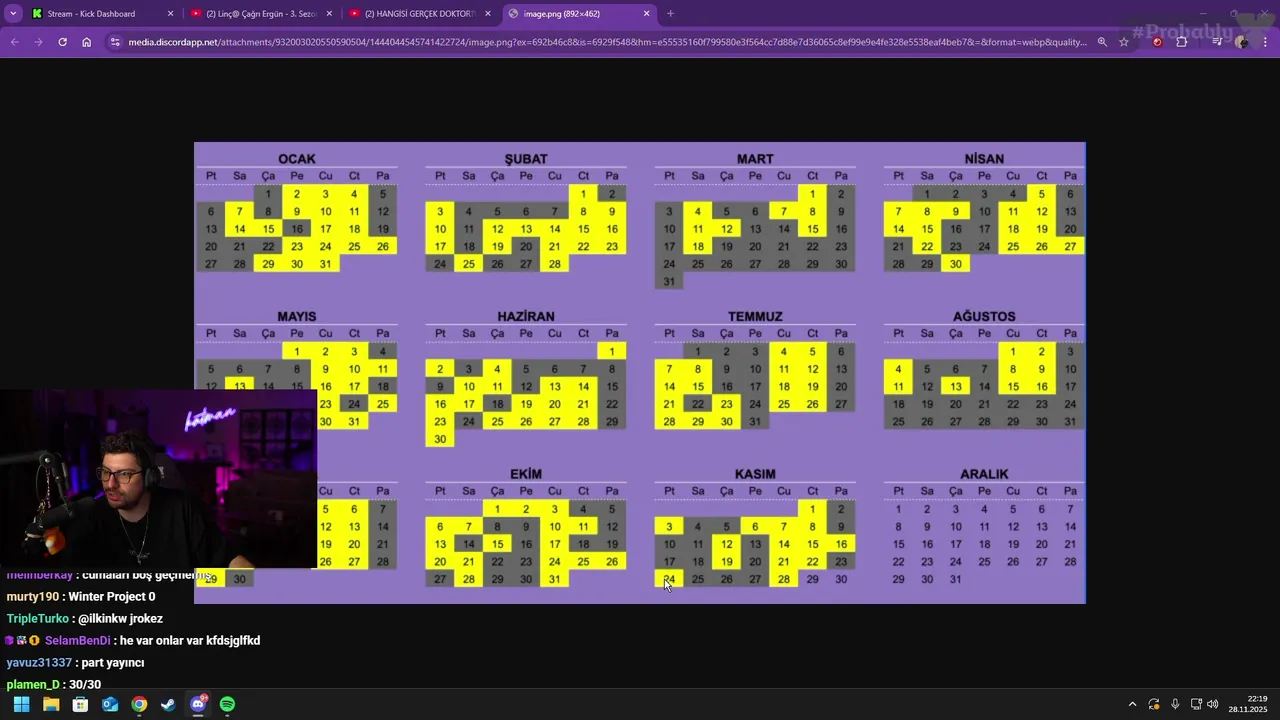
Task: Open the red extension icon in toolbar
Action: click(1158, 42)
